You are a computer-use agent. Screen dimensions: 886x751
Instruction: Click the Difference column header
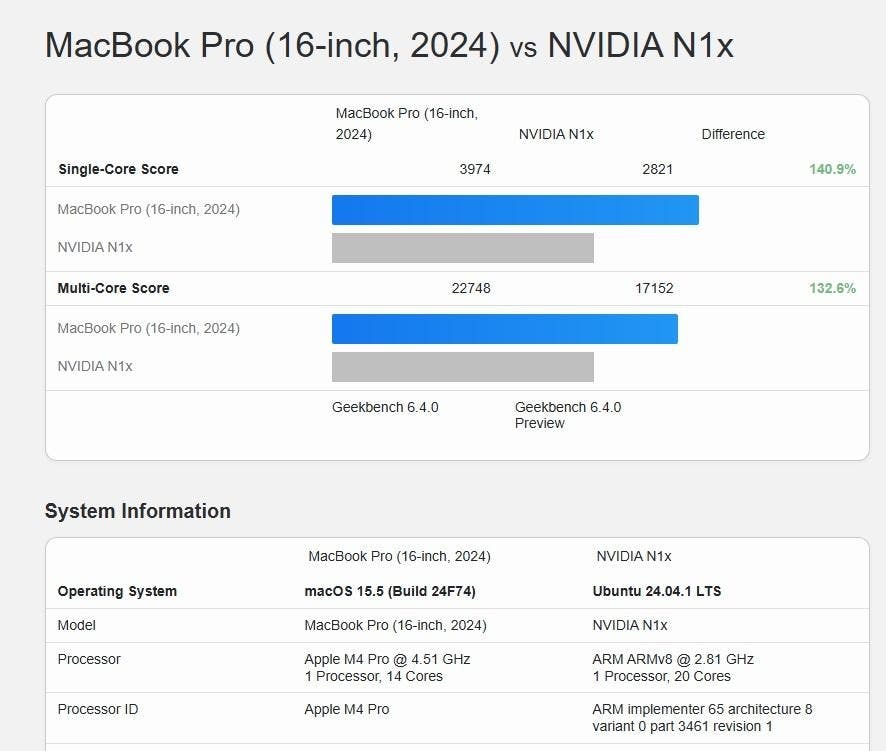733,134
